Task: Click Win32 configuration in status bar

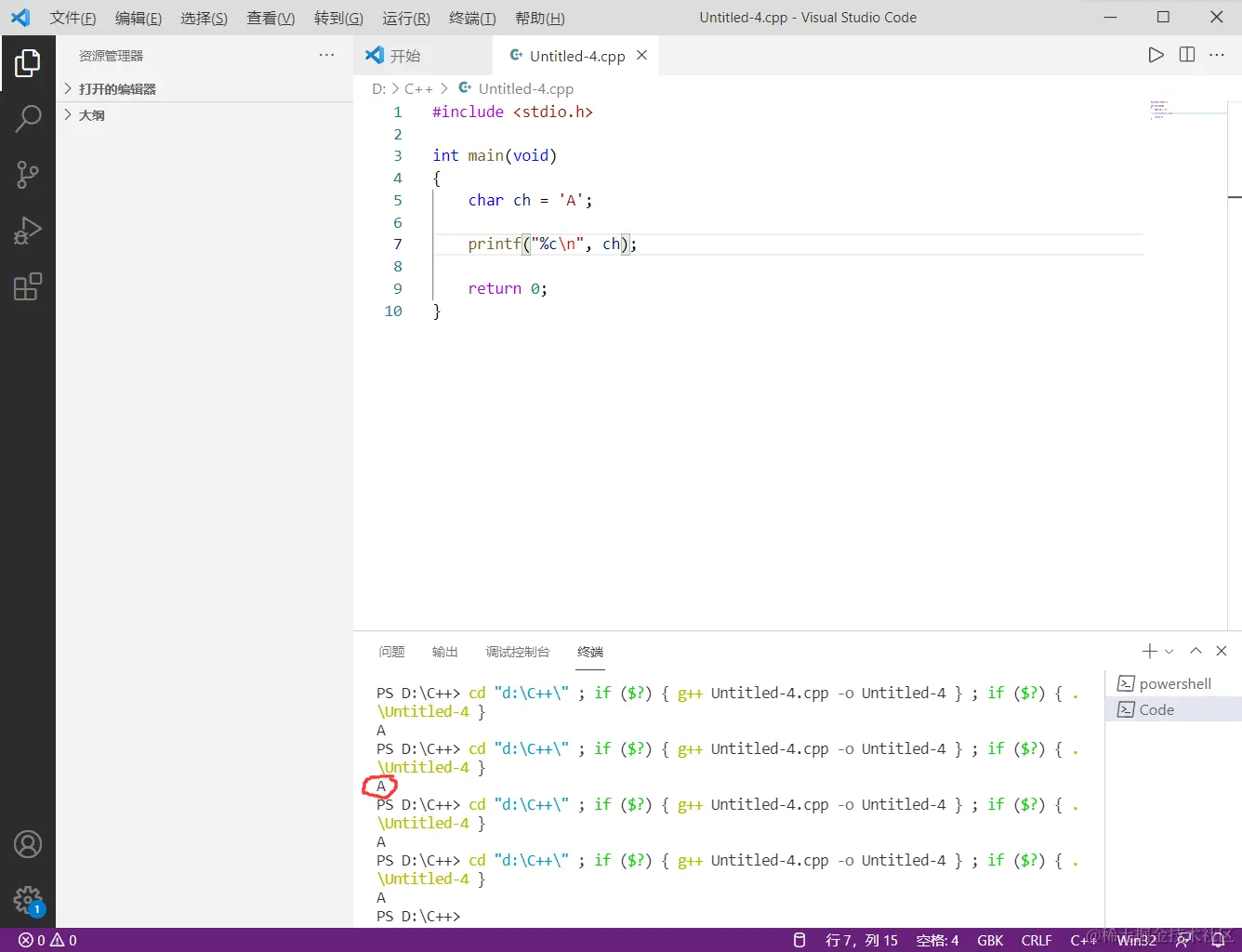Action: [1137, 940]
